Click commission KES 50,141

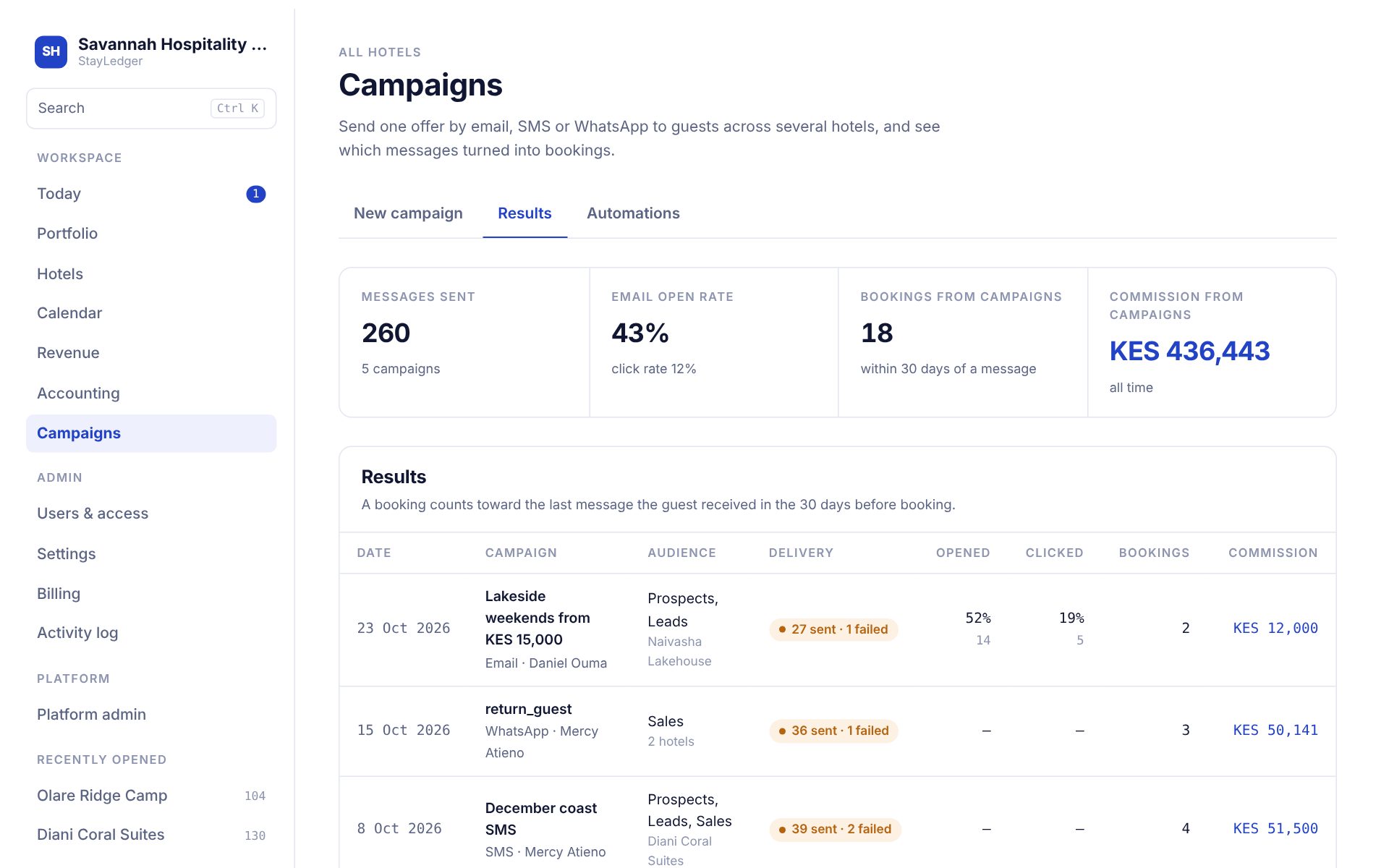(x=1275, y=731)
